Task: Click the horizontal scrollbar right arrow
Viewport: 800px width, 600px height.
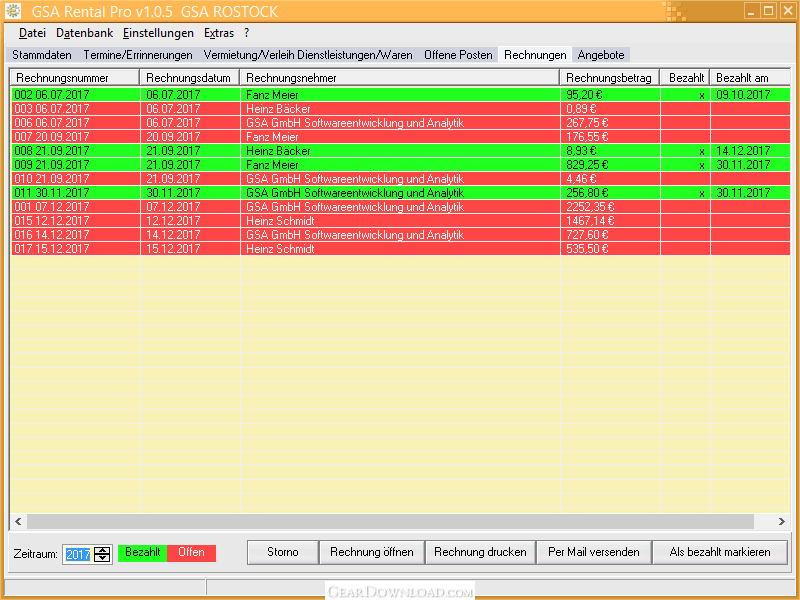Action: 782,521
